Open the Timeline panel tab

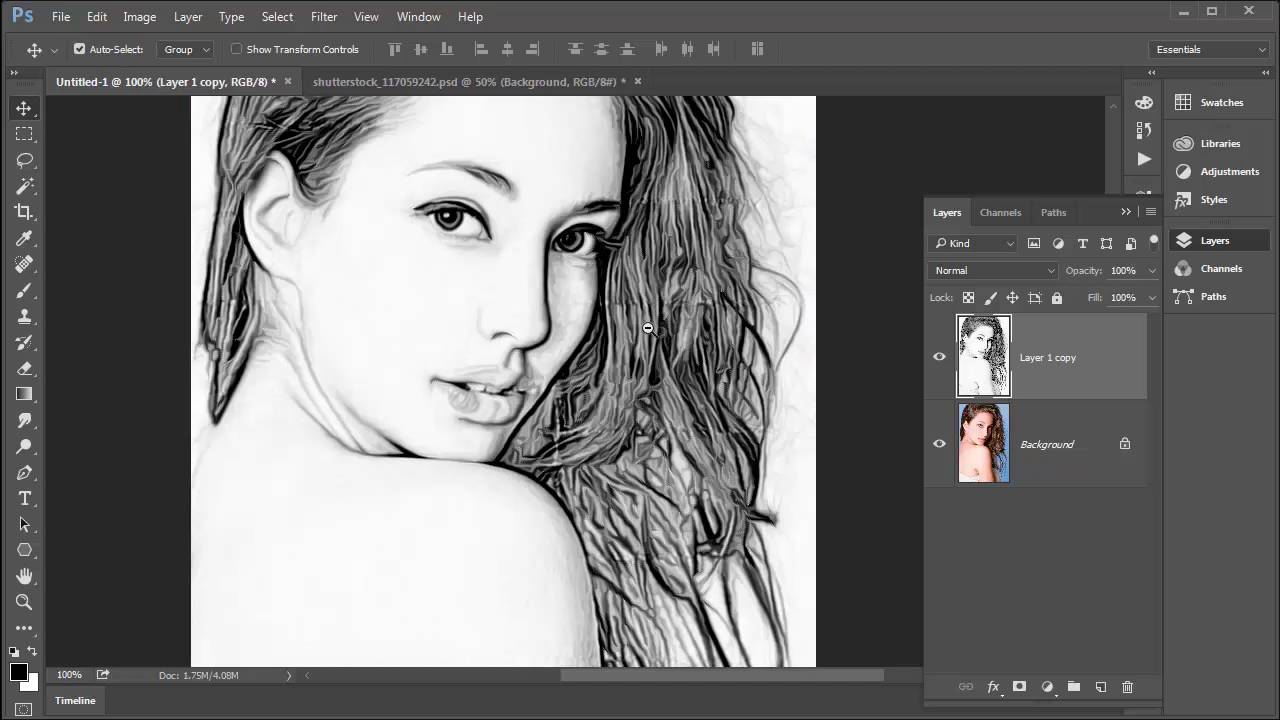(x=75, y=700)
